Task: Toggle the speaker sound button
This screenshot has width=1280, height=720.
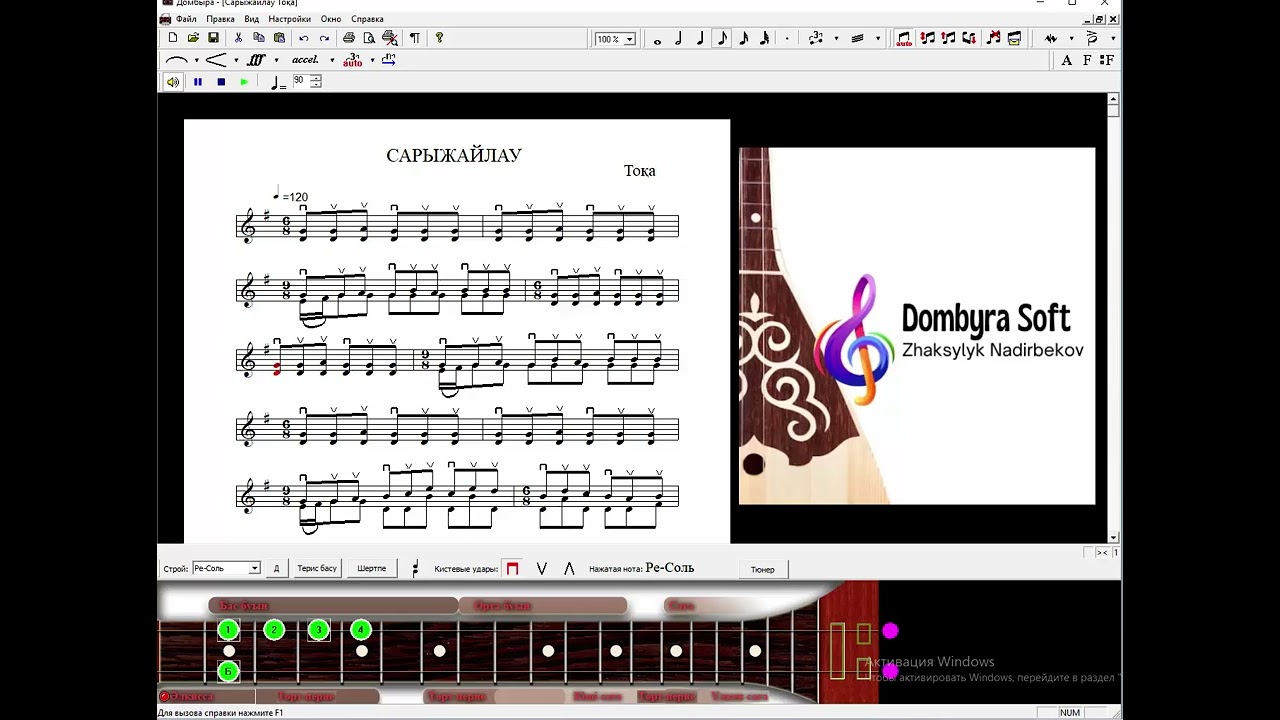Action: (x=173, y=82)
